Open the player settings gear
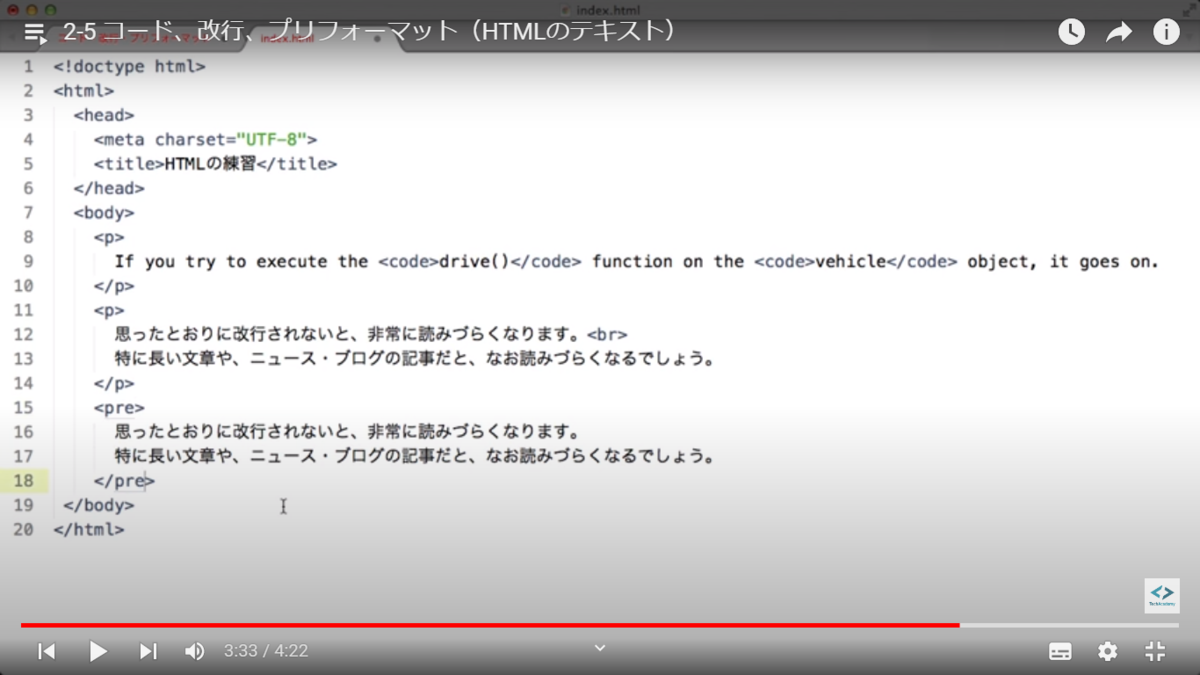The width and height of the screenshot is (1200, 675). click(x=1107, y=651)
